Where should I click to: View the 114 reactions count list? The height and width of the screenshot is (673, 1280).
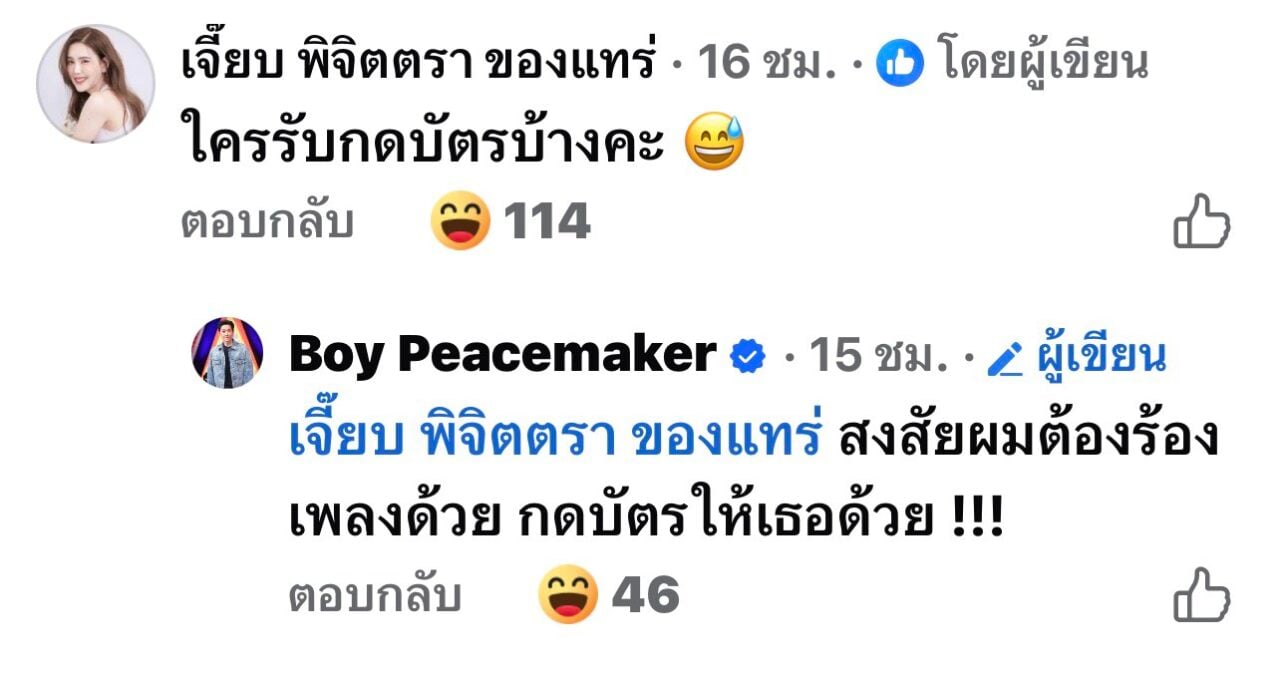click(547, 221)
